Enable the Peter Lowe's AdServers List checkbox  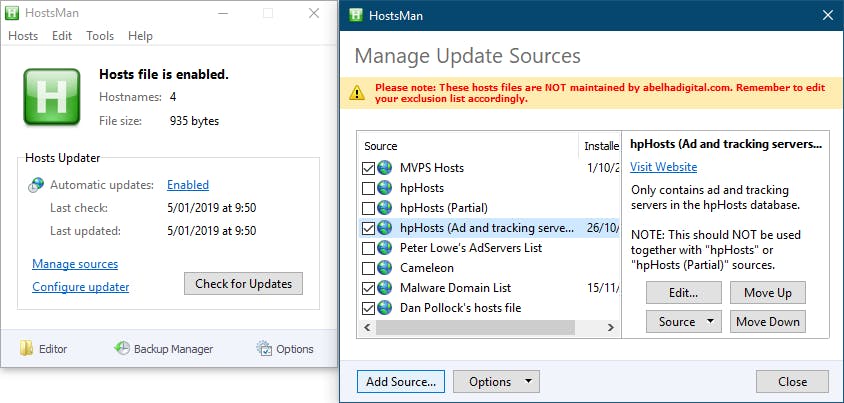(x=368, y=248)
